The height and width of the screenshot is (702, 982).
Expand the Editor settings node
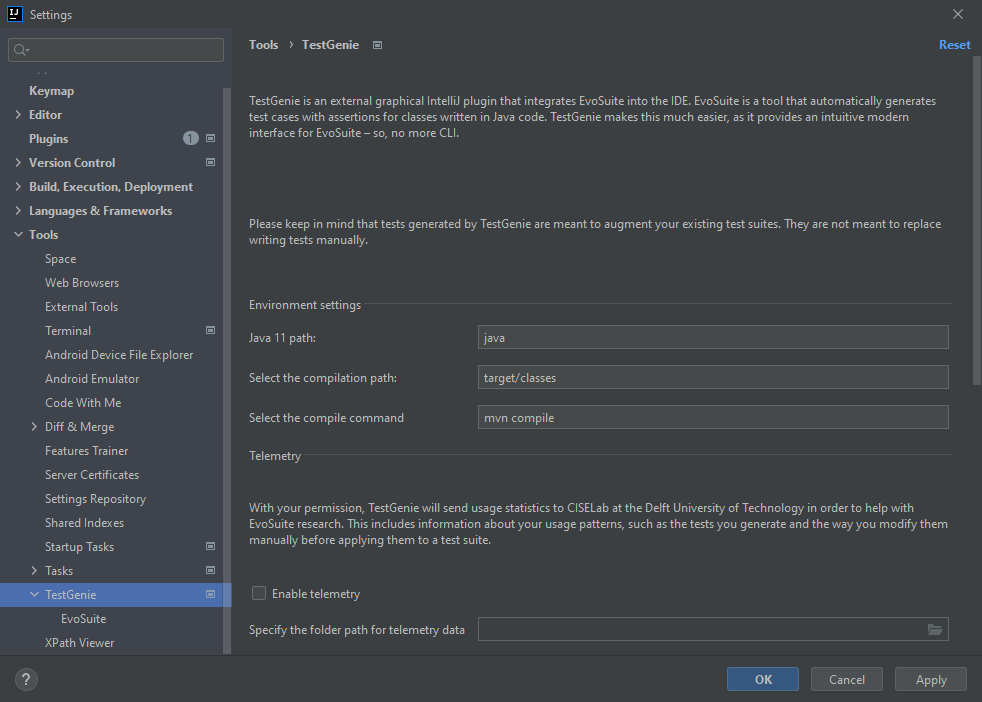pos(18,115)
